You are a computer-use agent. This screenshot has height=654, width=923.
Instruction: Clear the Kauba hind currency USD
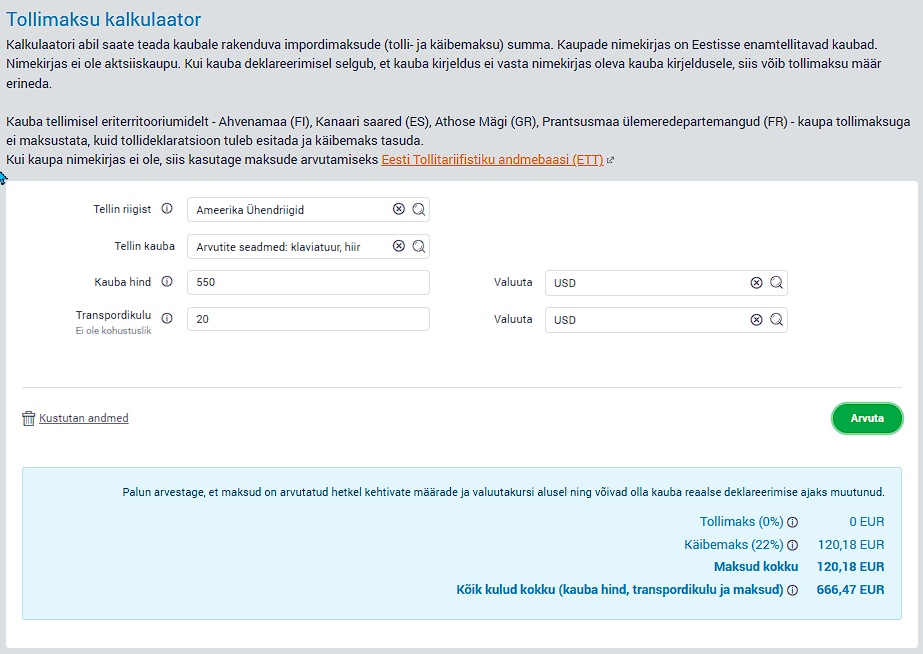coord(756,283)
